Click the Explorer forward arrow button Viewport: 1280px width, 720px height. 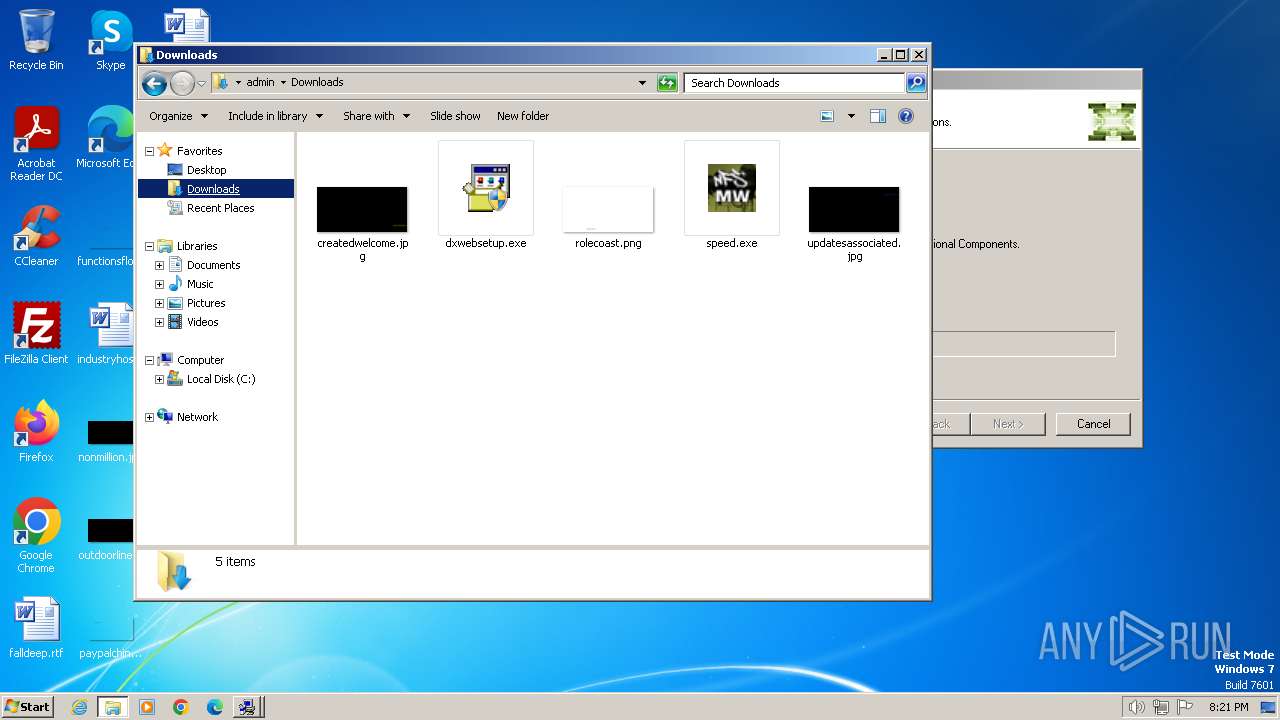pyautogui.click(x=182, y=83)
